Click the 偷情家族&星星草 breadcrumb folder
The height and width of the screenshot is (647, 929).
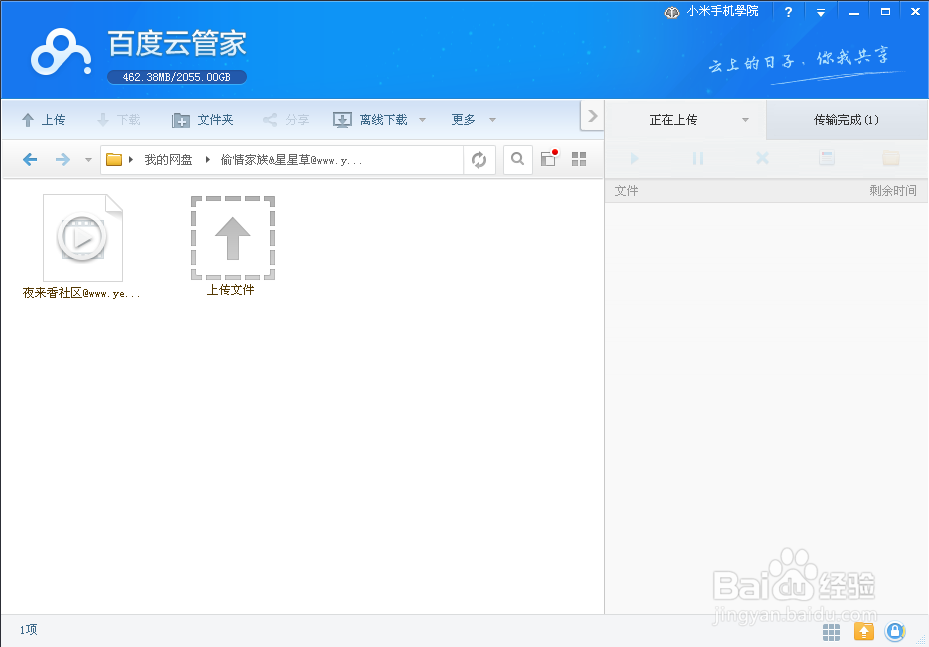point(291,160)
